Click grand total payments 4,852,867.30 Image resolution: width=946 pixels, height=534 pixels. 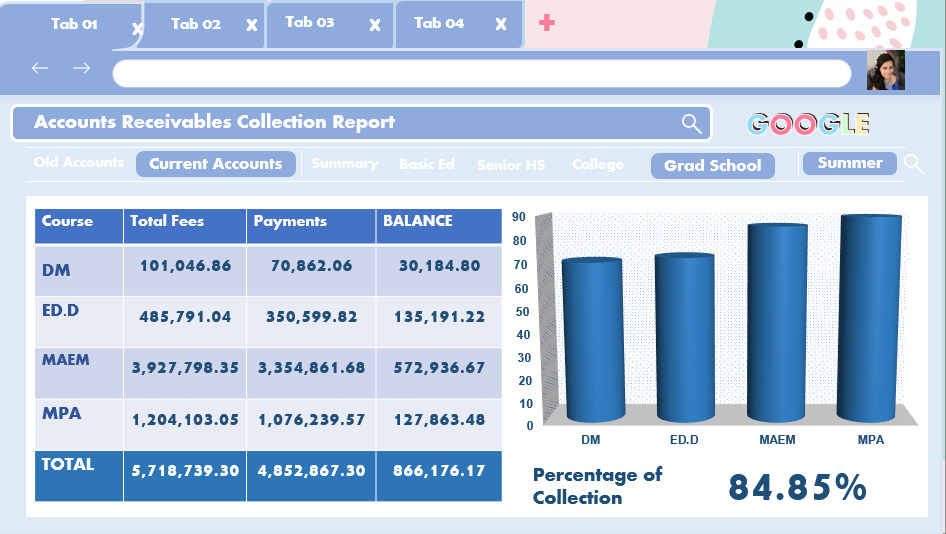311,471
